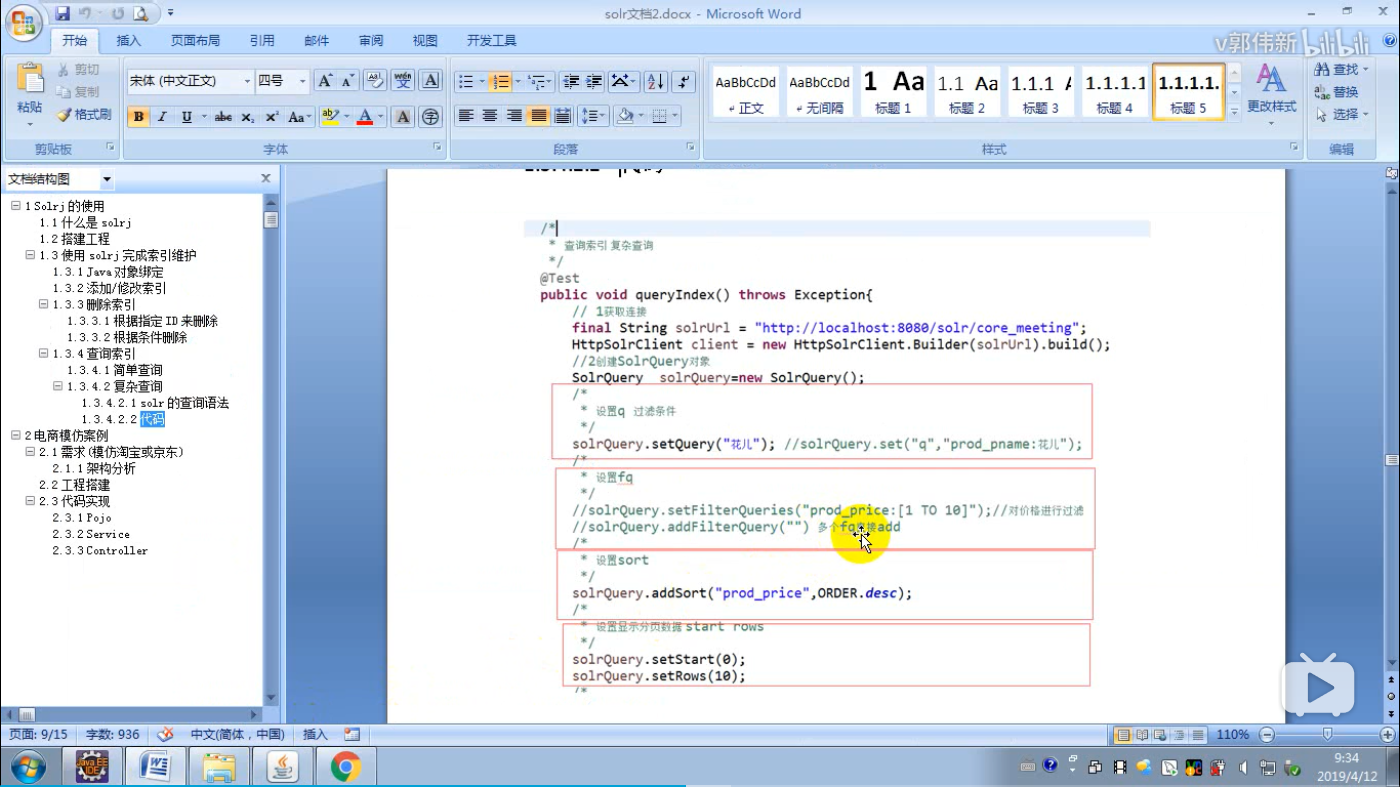The image size is (1400, 787).
Task: Switch to the 邮件 ribbon tab
Action: click(316, 41)
